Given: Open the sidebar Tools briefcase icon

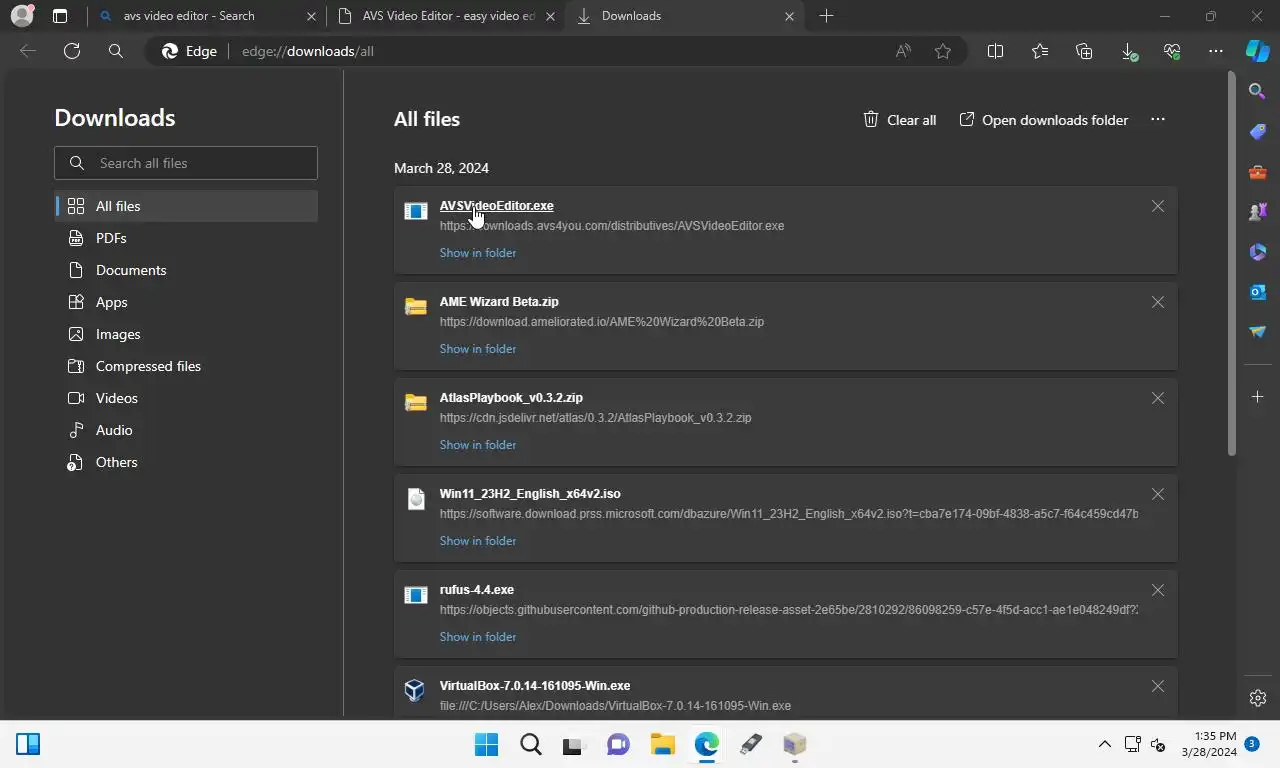Looking at the screenshot, I should pos(1258,172).
